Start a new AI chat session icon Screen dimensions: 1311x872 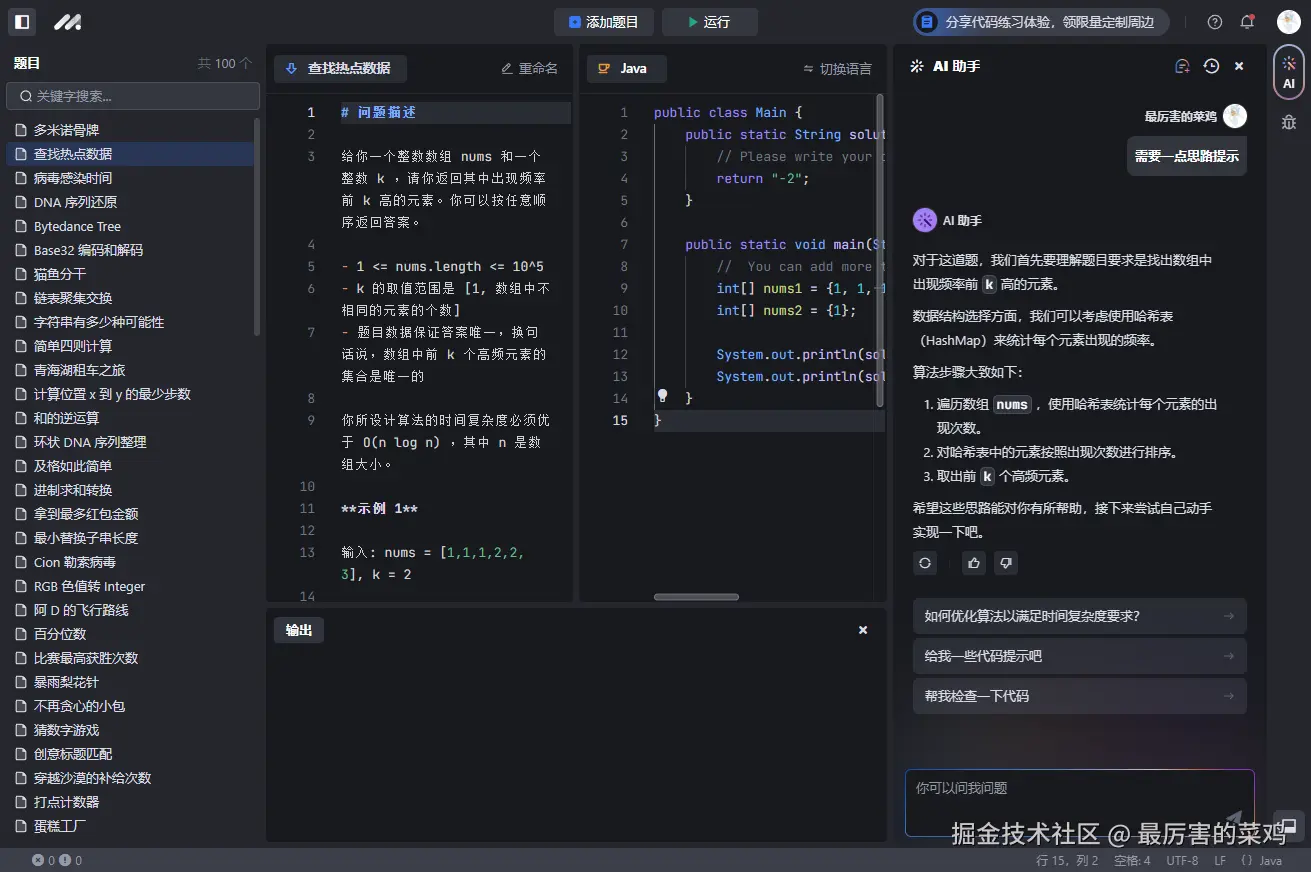(1182, 66)
